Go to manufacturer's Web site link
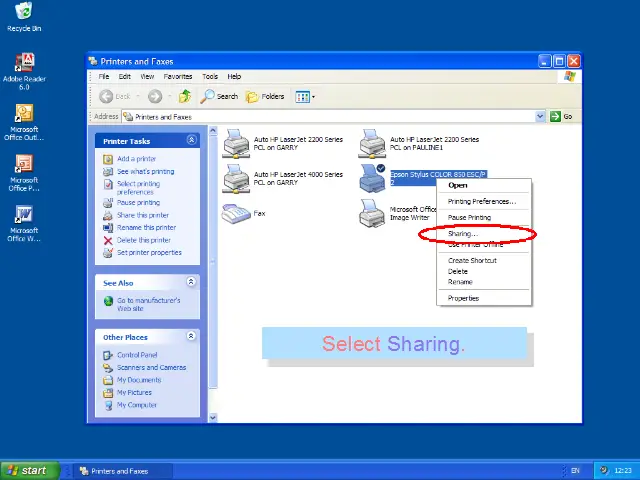Viewport: 640px width, 480px height. click(x=149, y=304)
